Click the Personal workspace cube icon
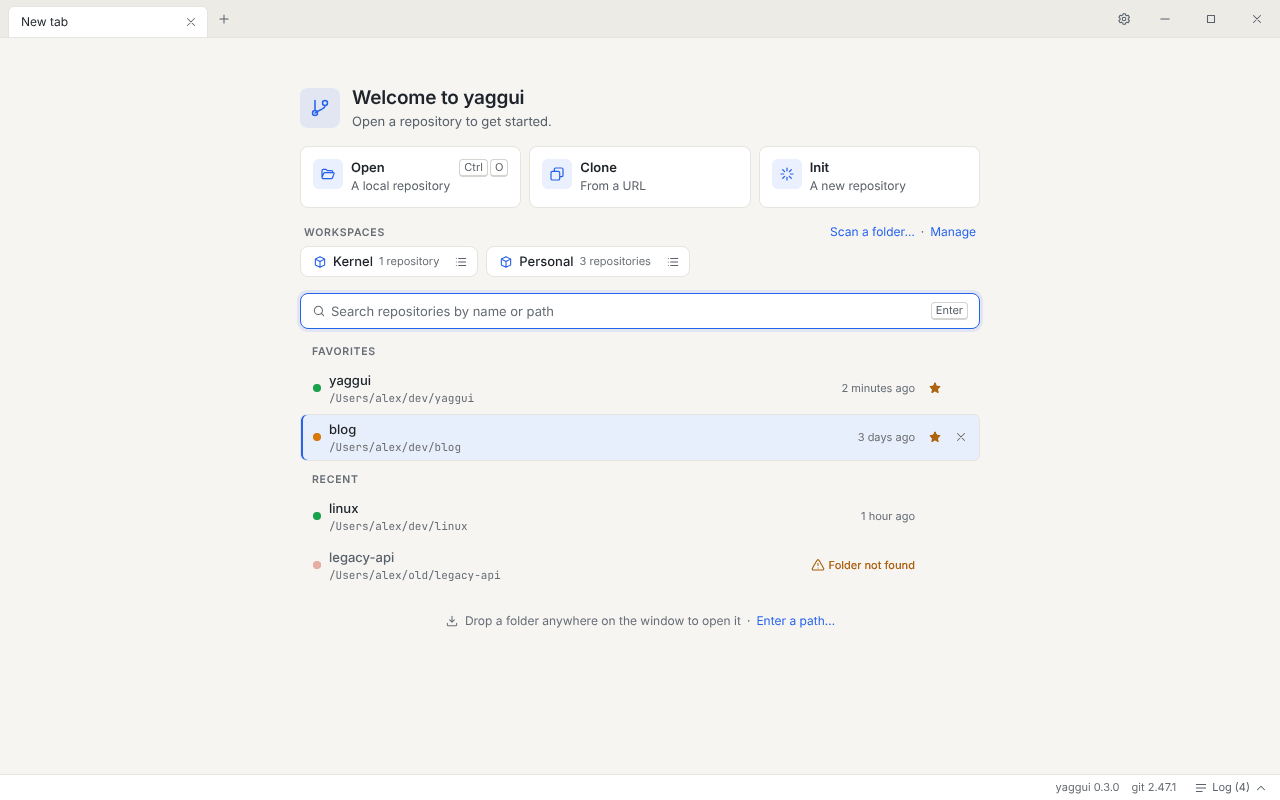Image resolution: width=1280 pixels, height=800 pixels. coord(506,262)
